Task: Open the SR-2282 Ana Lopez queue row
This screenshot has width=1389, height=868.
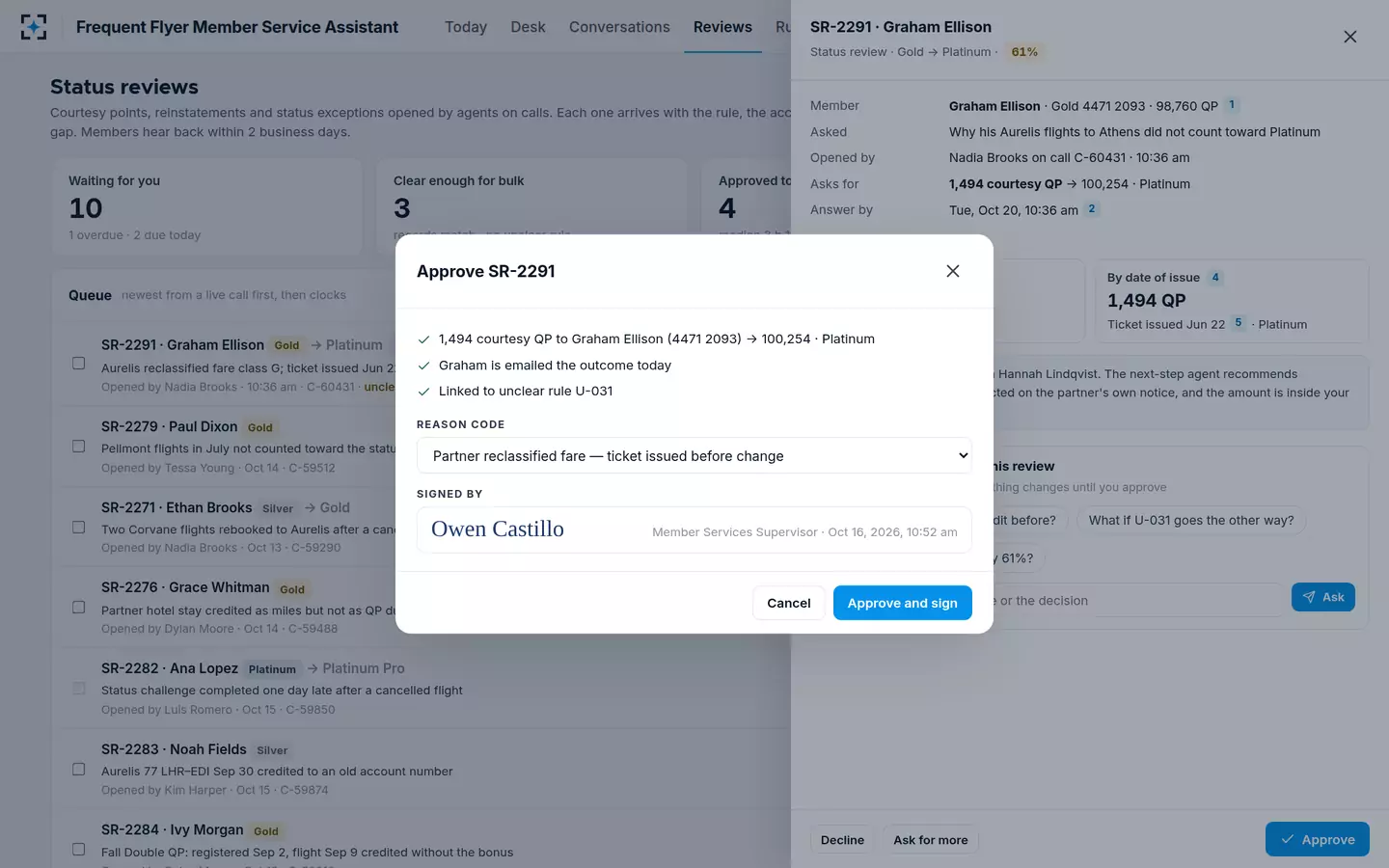Action: click(x=424, y=689)
